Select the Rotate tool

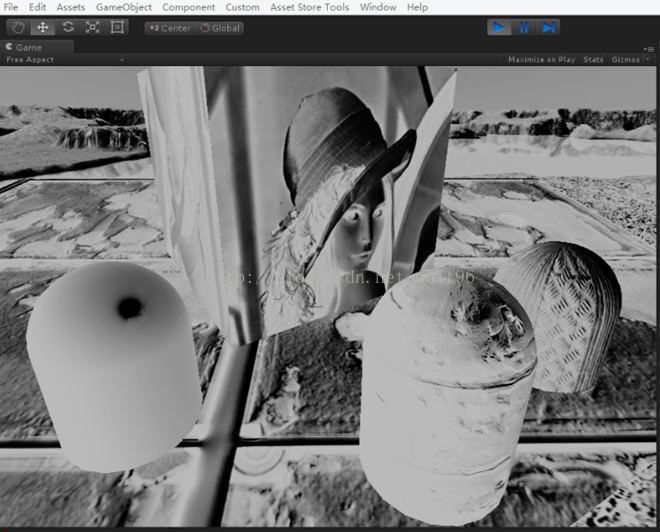pyautogui.click(x=68, y=27)
